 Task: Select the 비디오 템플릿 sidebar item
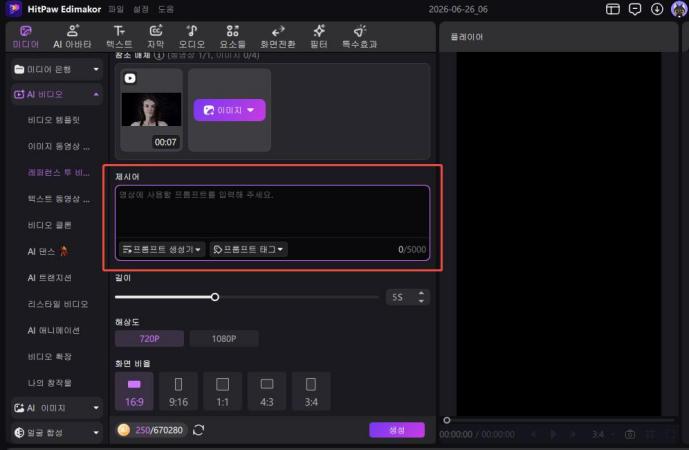point(54,120)
